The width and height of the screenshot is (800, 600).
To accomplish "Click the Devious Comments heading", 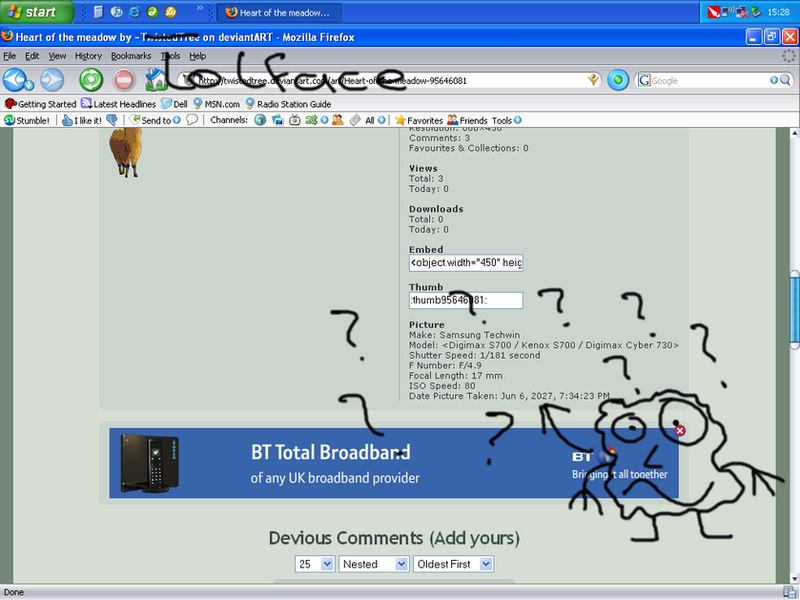I will pyautogui.click(x=346, y=538).
